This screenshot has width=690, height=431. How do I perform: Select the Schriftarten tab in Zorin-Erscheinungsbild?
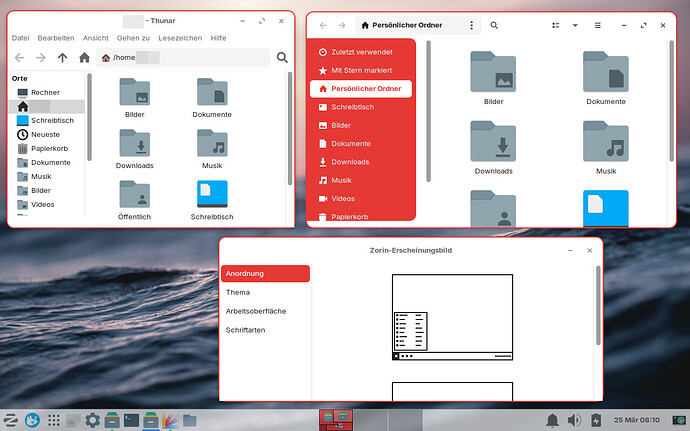click(245, 329)
